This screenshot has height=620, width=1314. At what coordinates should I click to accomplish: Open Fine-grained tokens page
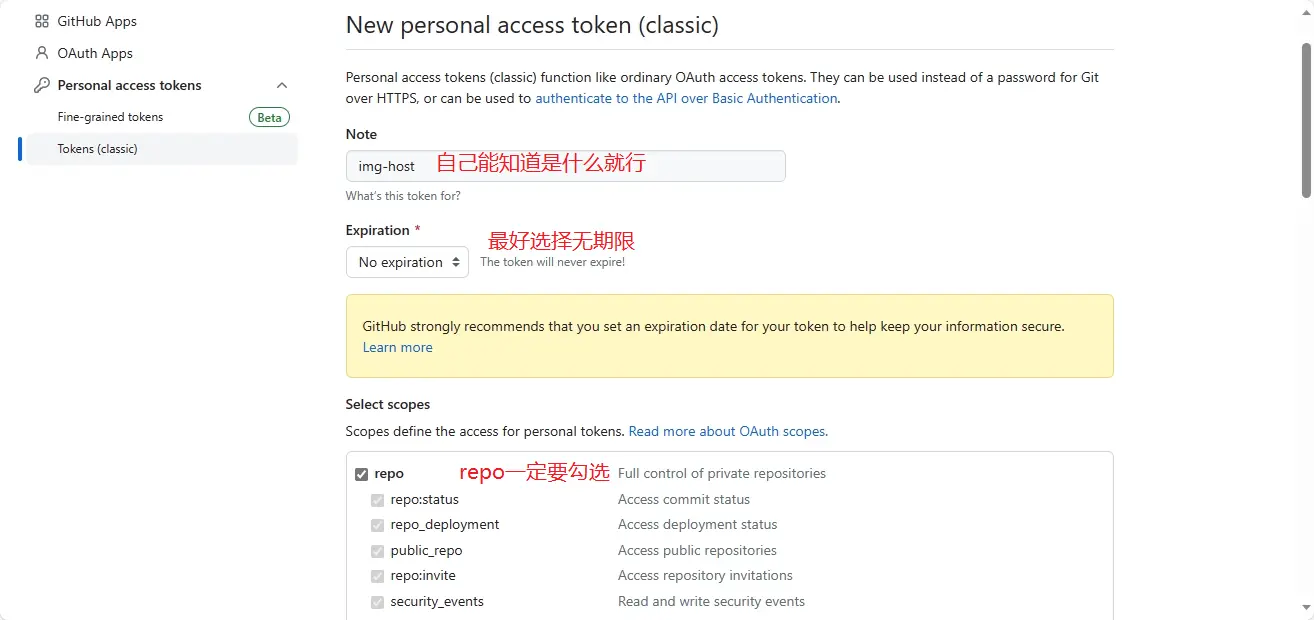click(x=110, y=117)
